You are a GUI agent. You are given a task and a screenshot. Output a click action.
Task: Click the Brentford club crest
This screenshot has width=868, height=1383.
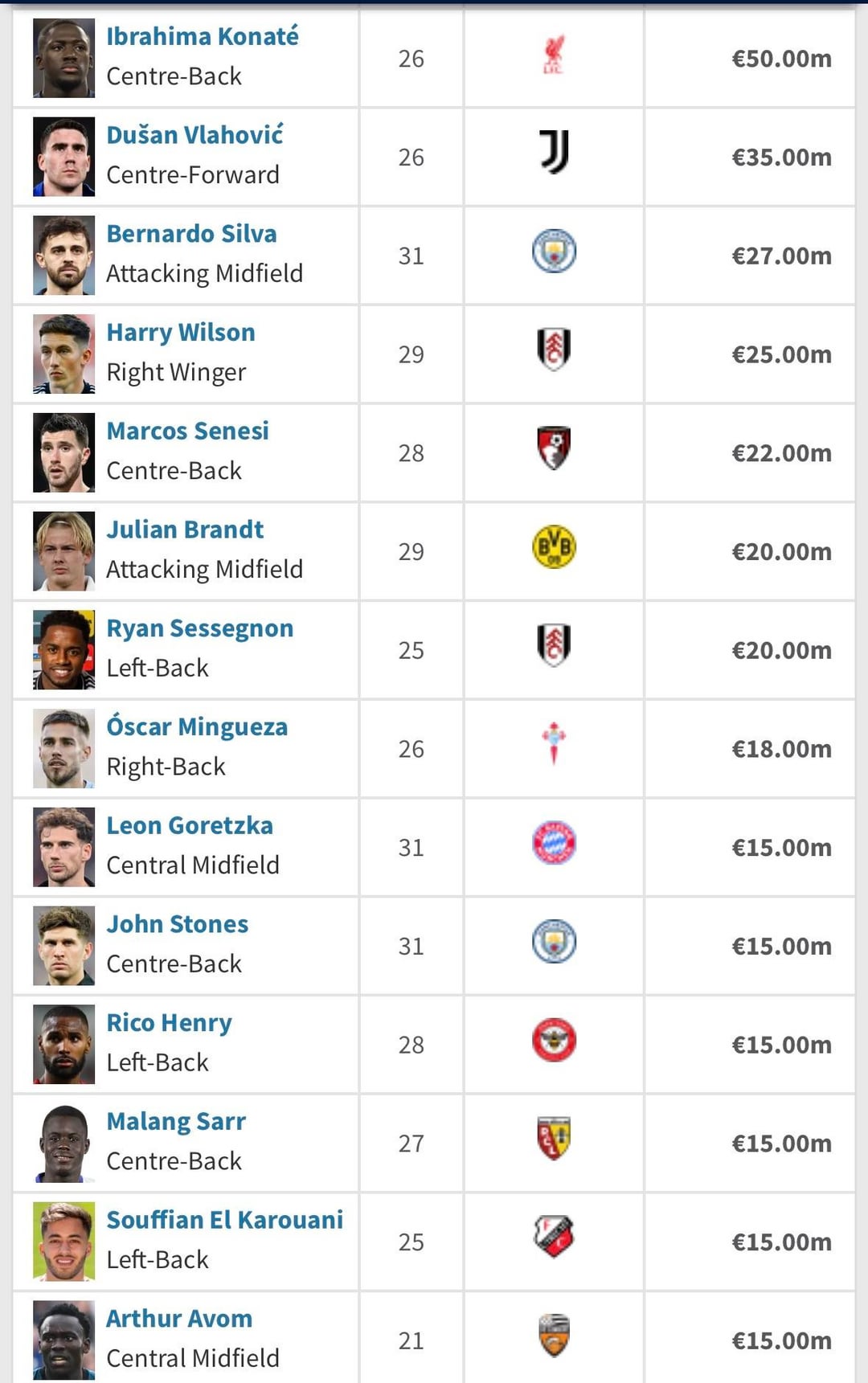point(554,1041)
